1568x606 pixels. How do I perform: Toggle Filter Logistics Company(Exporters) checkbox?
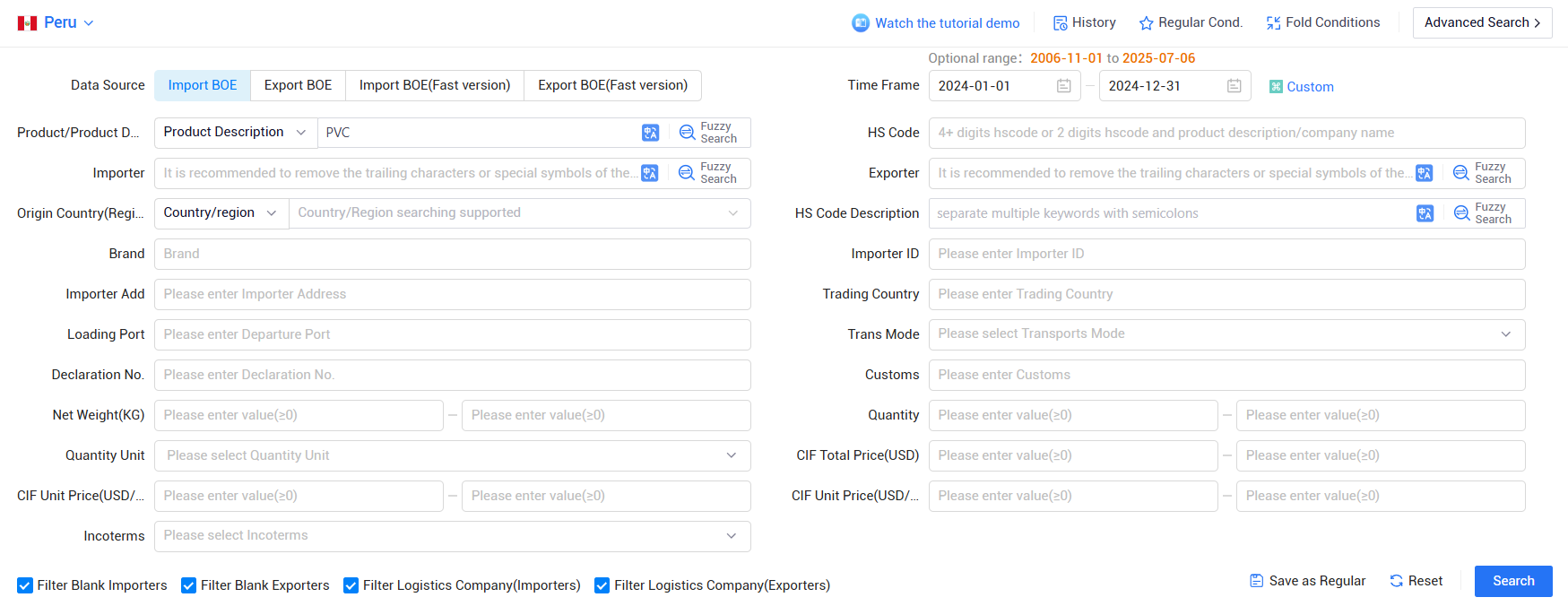[x=602, y=585]
